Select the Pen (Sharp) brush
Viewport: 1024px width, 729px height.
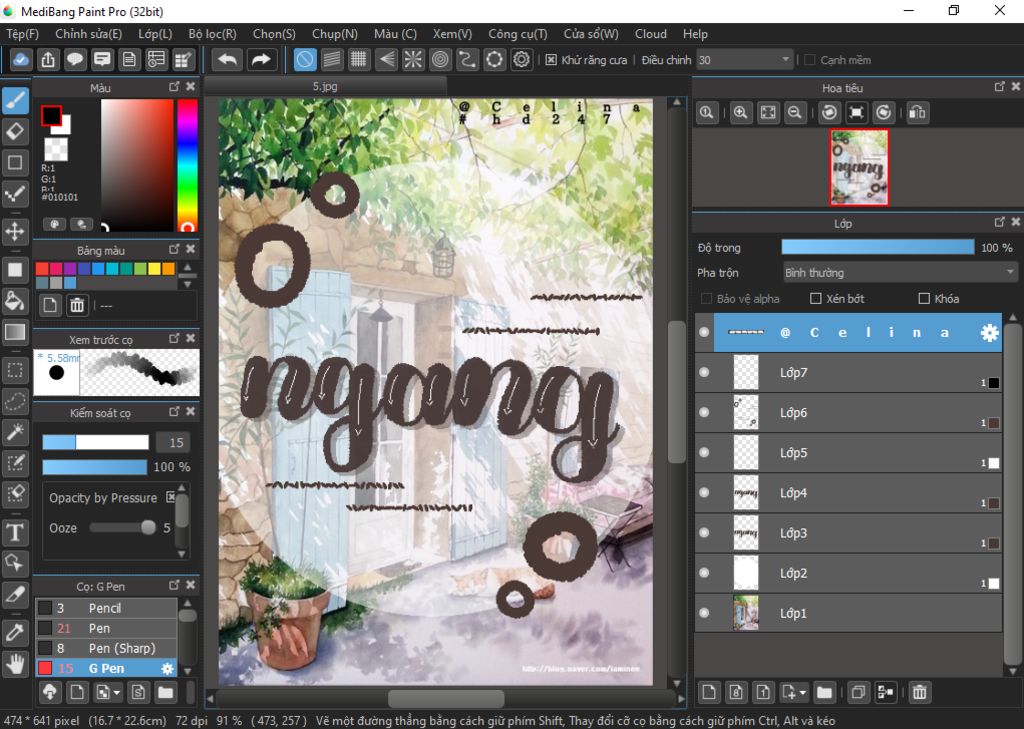click(x=106, y=648)
